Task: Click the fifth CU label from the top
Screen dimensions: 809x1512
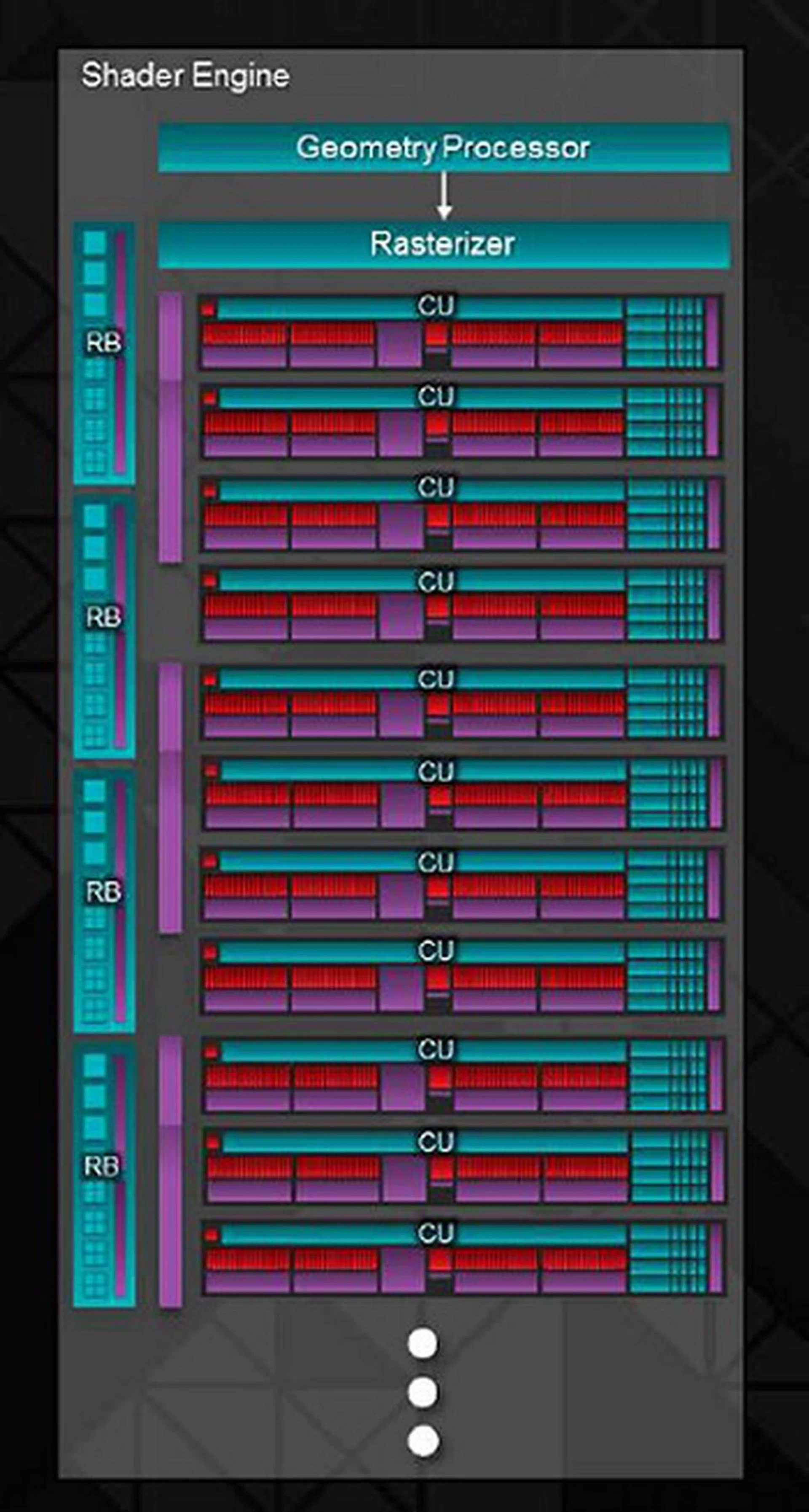Action: [x=436, y=679]
